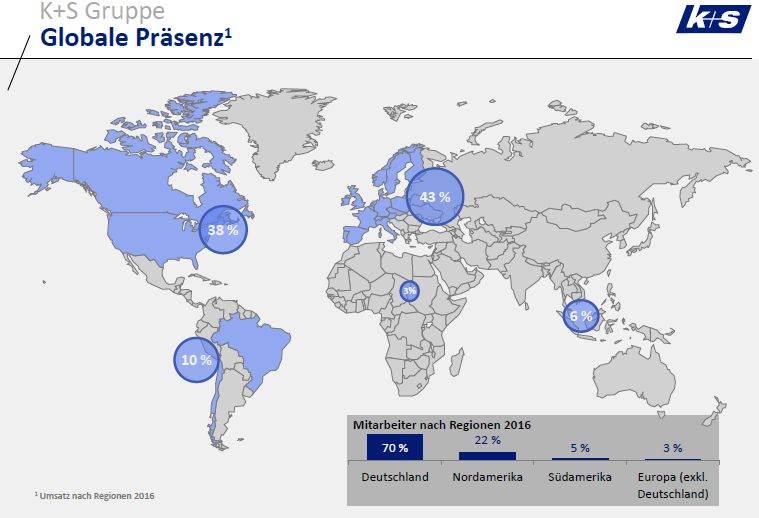This screenshot has width=759, height=518.
Task: Click the 'Globale Präsenz' title
Action: 136,38
